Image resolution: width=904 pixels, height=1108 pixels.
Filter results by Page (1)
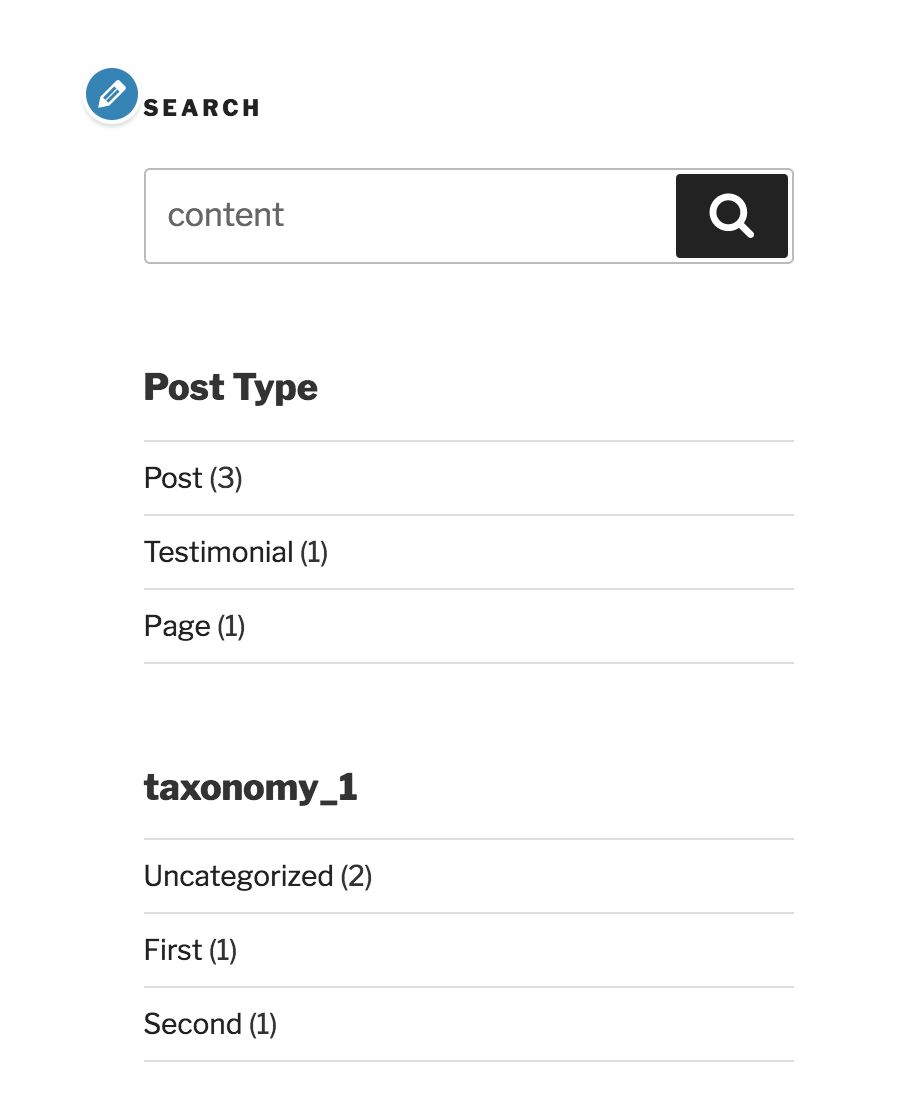pyautogui.click(x=194, y=626)
